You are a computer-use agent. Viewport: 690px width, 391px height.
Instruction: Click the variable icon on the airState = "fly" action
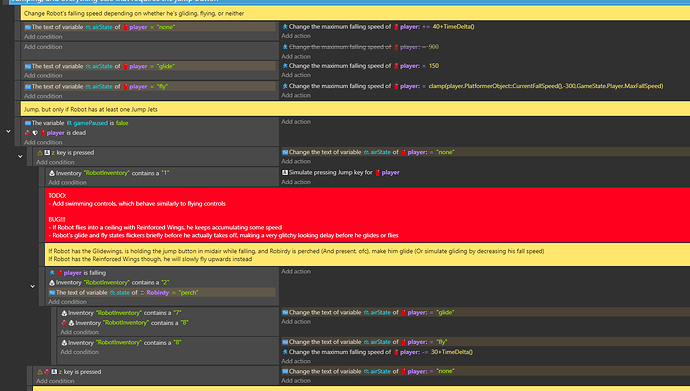tap(285, 342)
